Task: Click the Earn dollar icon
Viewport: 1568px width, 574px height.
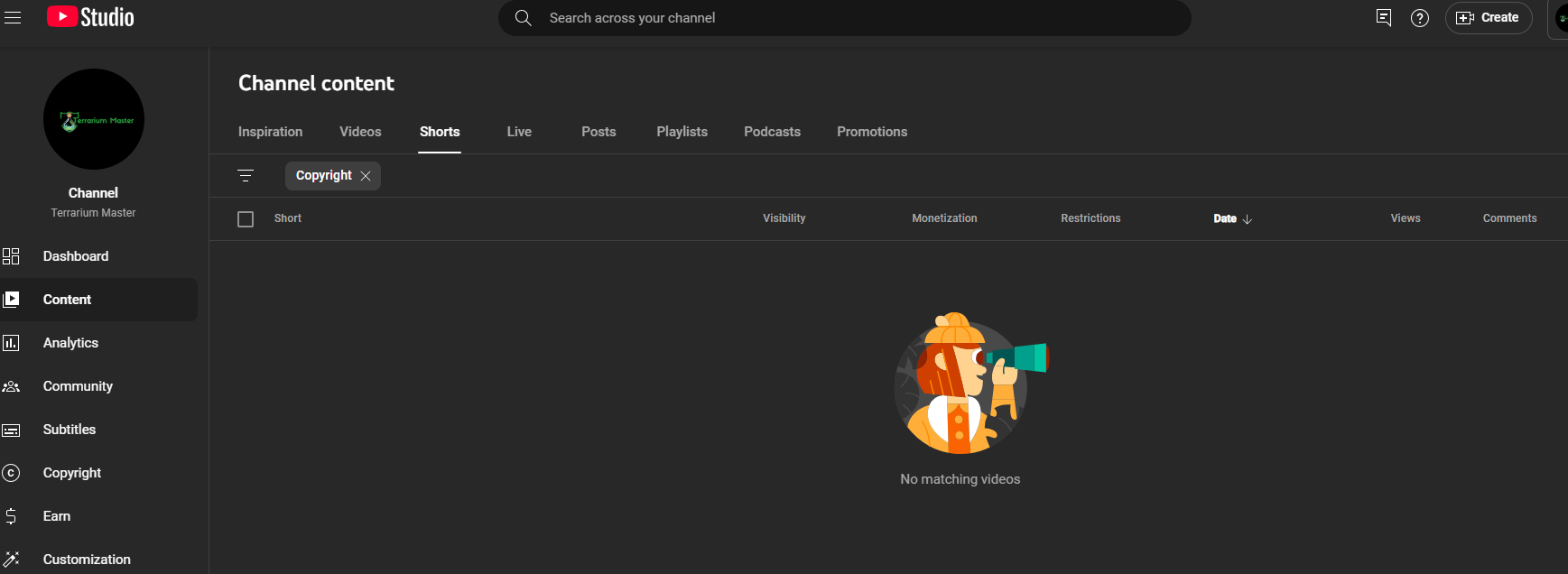Action: (x=11, y=516)
